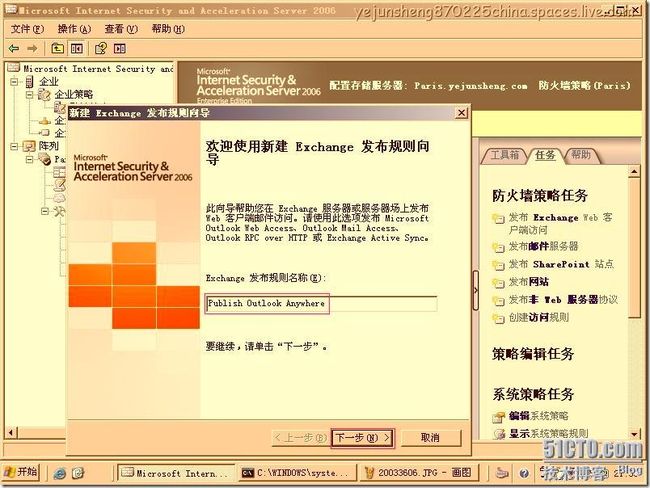Click 发布 Exchange Web 客户端访问 link
650x488 pixels.
(x=560, y=223)
